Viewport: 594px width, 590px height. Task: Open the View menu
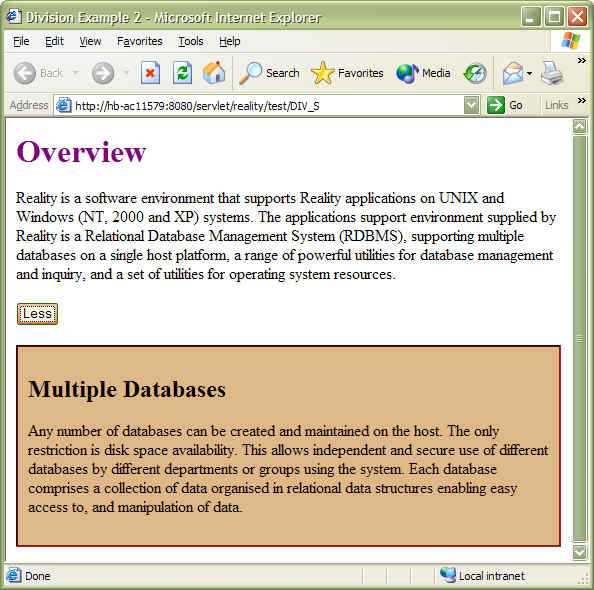(x=90, y=41)
